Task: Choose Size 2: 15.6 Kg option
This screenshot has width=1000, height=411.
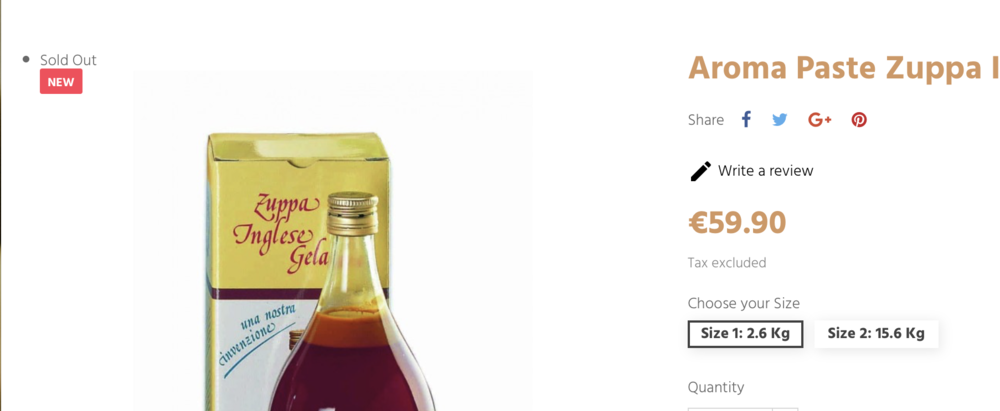Action: [x=876, y=334]
